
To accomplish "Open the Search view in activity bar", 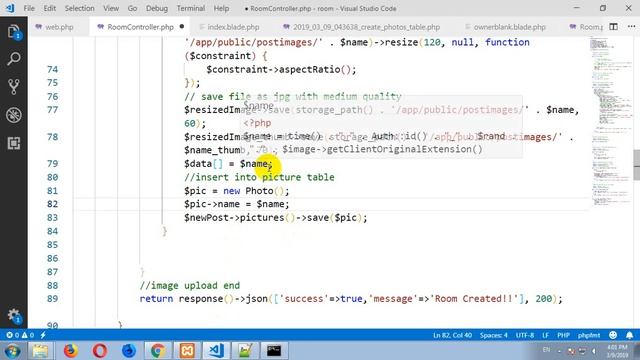I will 14,59.
